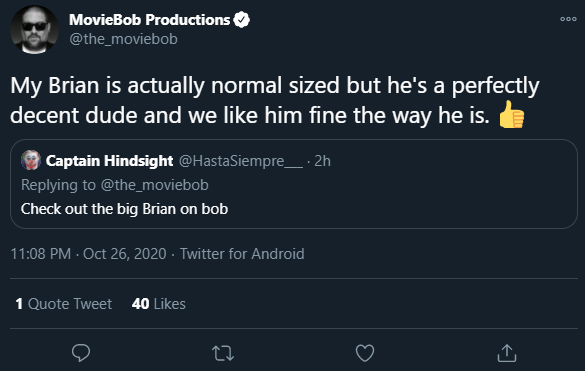The image size is (585, 371).
Task: View the 40 Likes list
Action: [159, 304]
